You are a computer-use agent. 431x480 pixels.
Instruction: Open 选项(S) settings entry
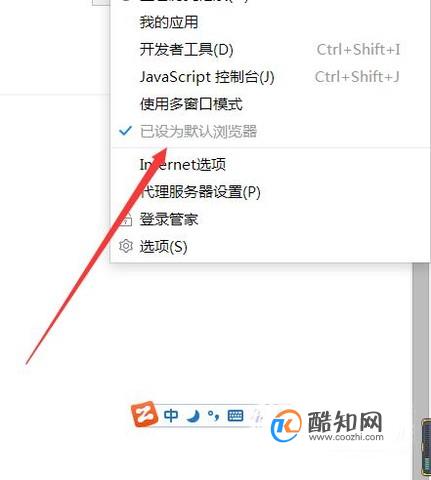coord(270,247)
